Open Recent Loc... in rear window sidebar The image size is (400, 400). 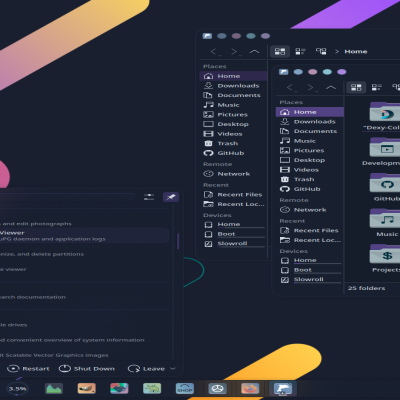[x=233, y=204]
